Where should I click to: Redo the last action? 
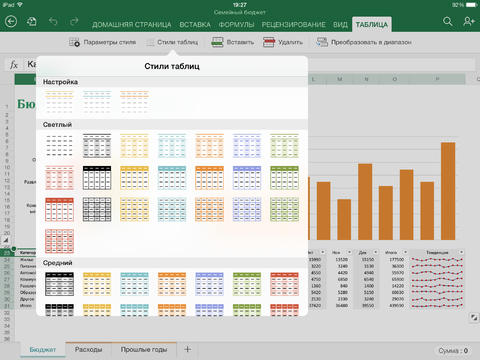coord(74,22)
